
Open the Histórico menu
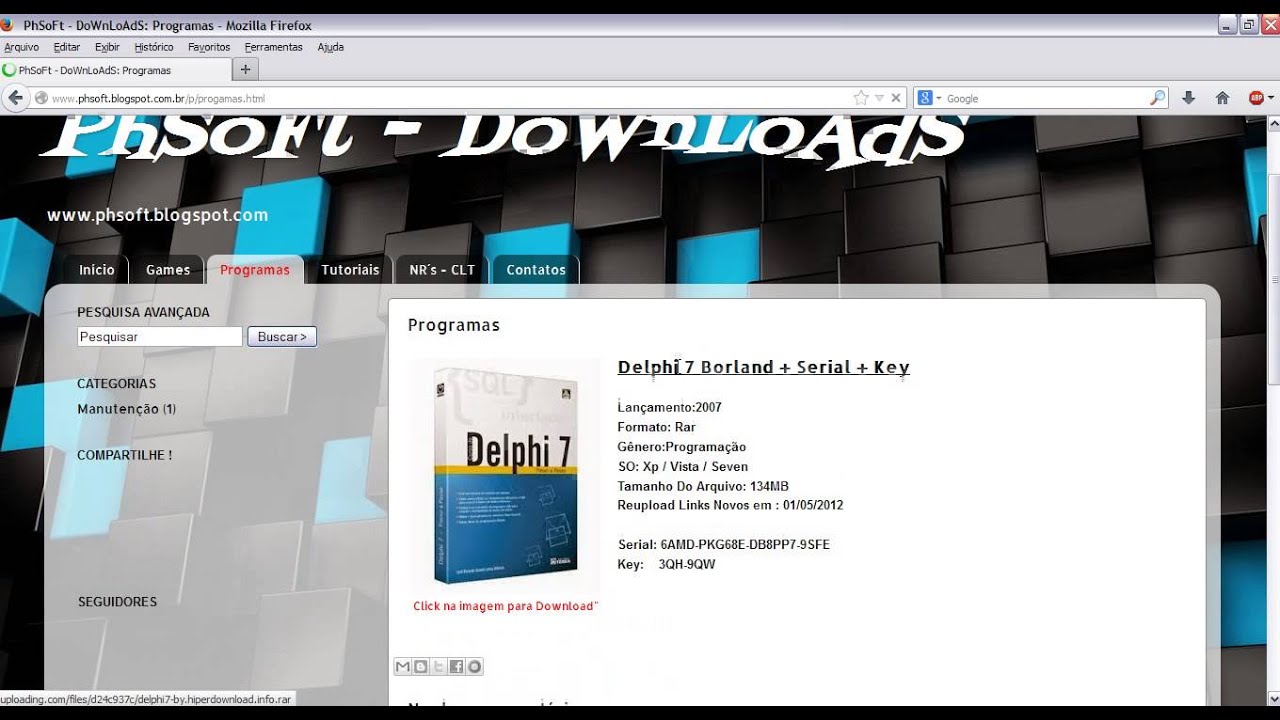pyautogui.click(x=154, y=47)
